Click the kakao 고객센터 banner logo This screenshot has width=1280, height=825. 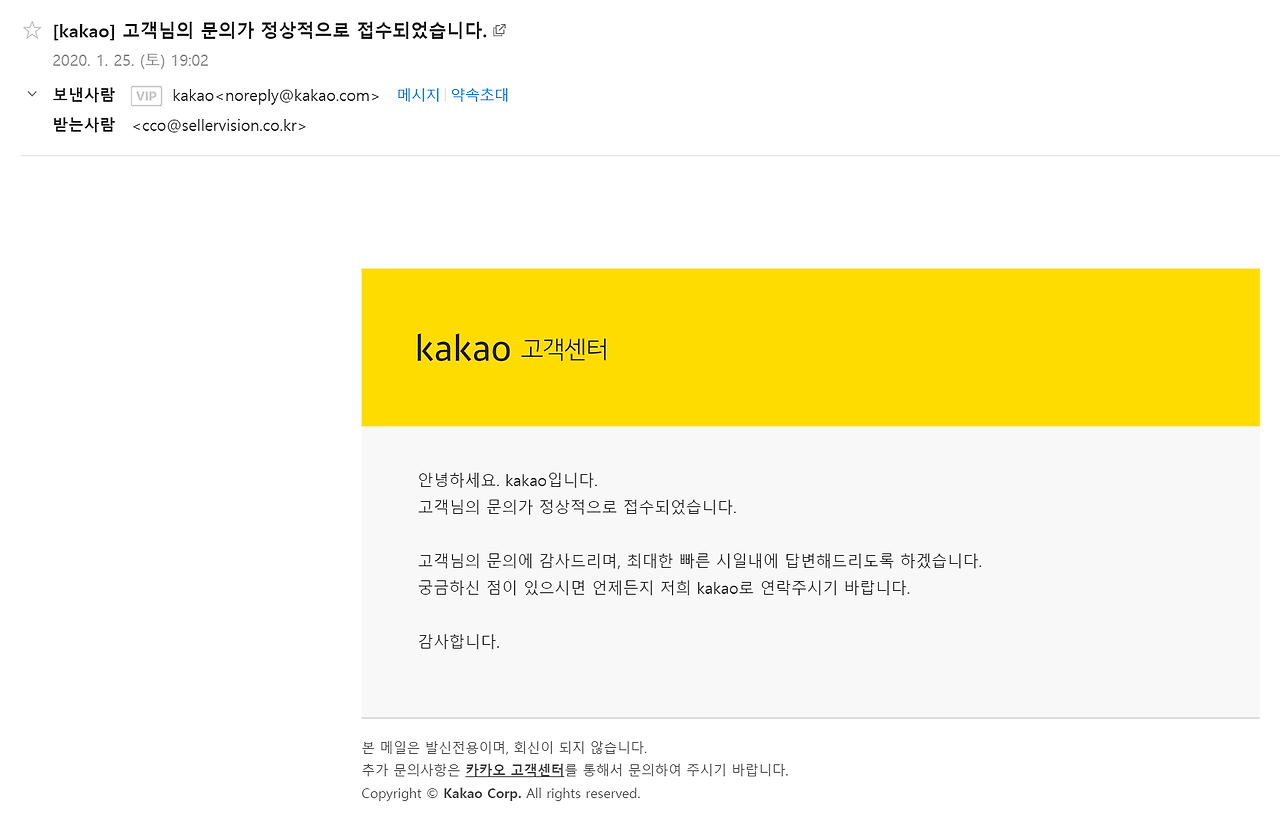(512, 349)
